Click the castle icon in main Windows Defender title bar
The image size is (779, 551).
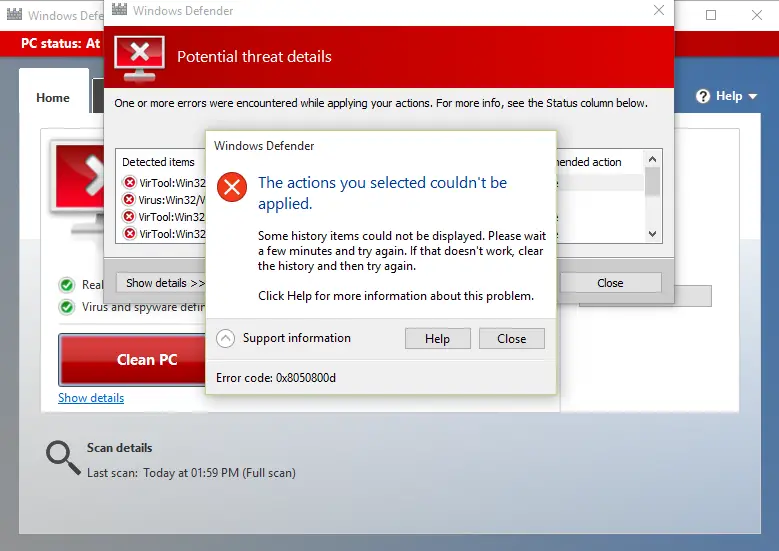(x=14, y=14)
